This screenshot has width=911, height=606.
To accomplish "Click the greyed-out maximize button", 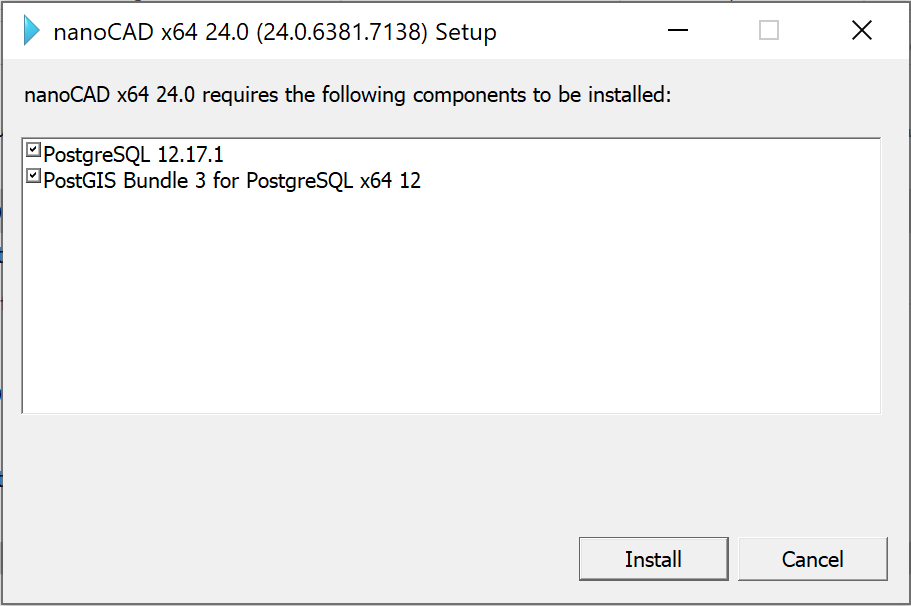I will pyautogui.click(x=769, y=31).
